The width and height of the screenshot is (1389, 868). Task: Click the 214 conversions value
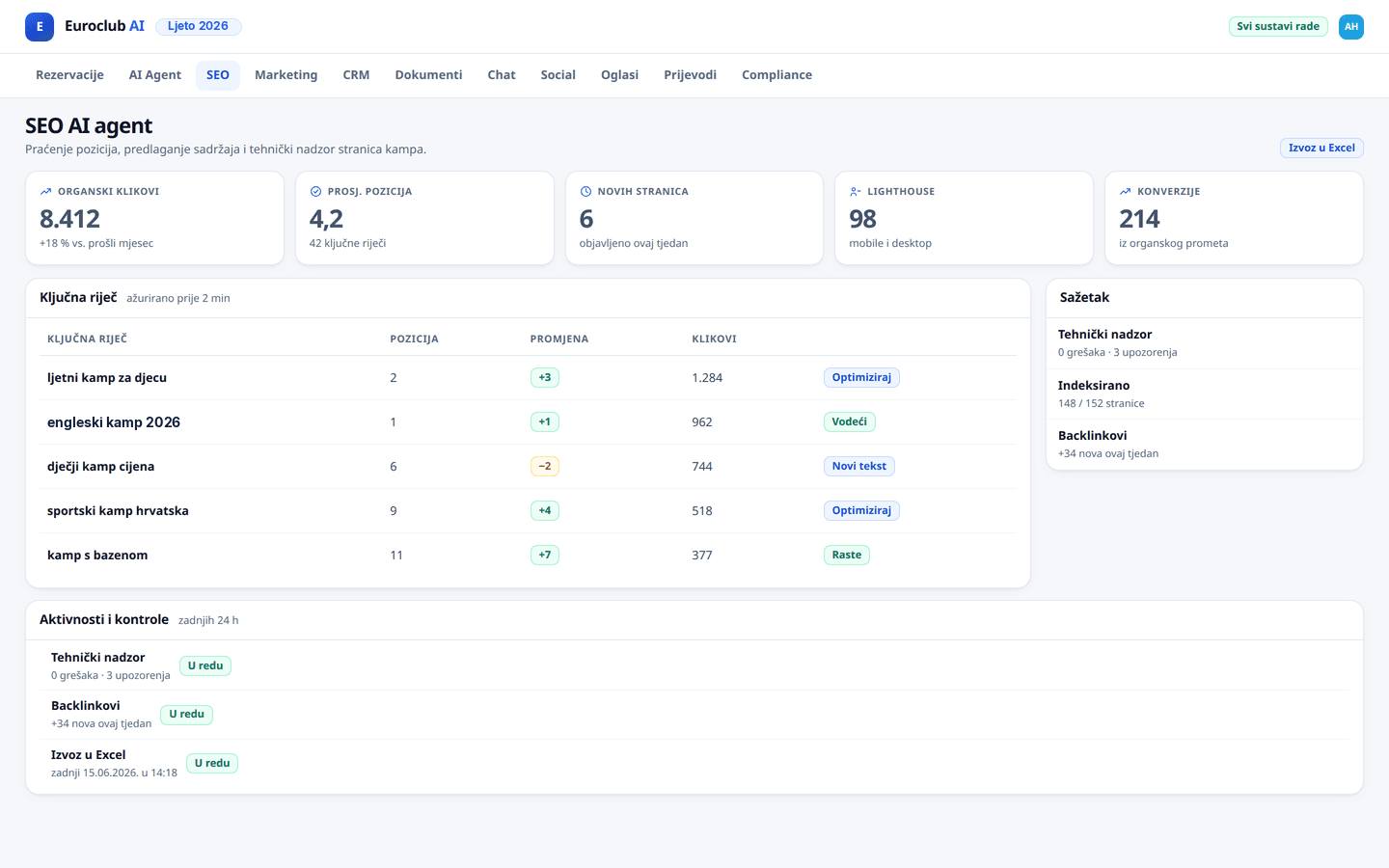[x=1139, y=219]
